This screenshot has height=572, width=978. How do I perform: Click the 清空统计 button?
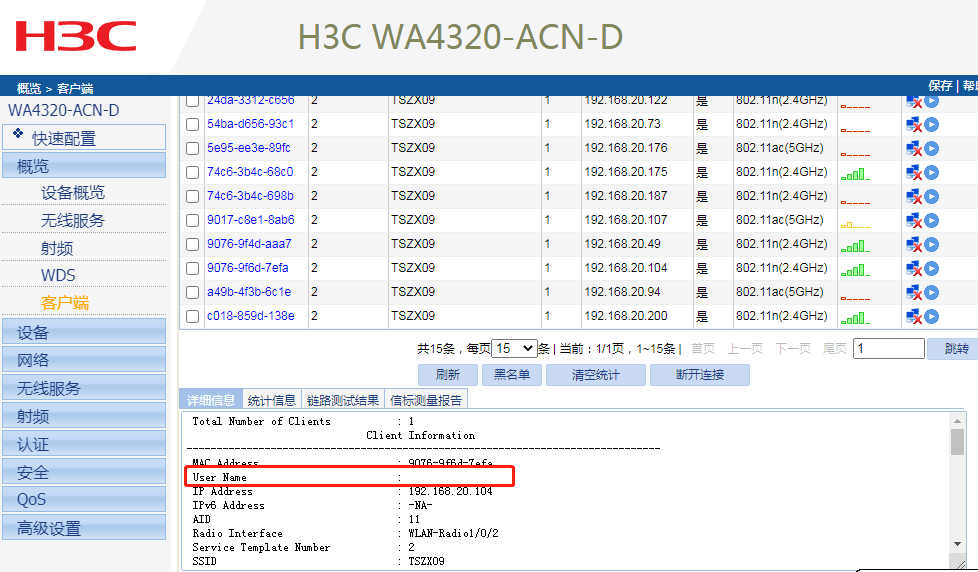tap(596, 375)
